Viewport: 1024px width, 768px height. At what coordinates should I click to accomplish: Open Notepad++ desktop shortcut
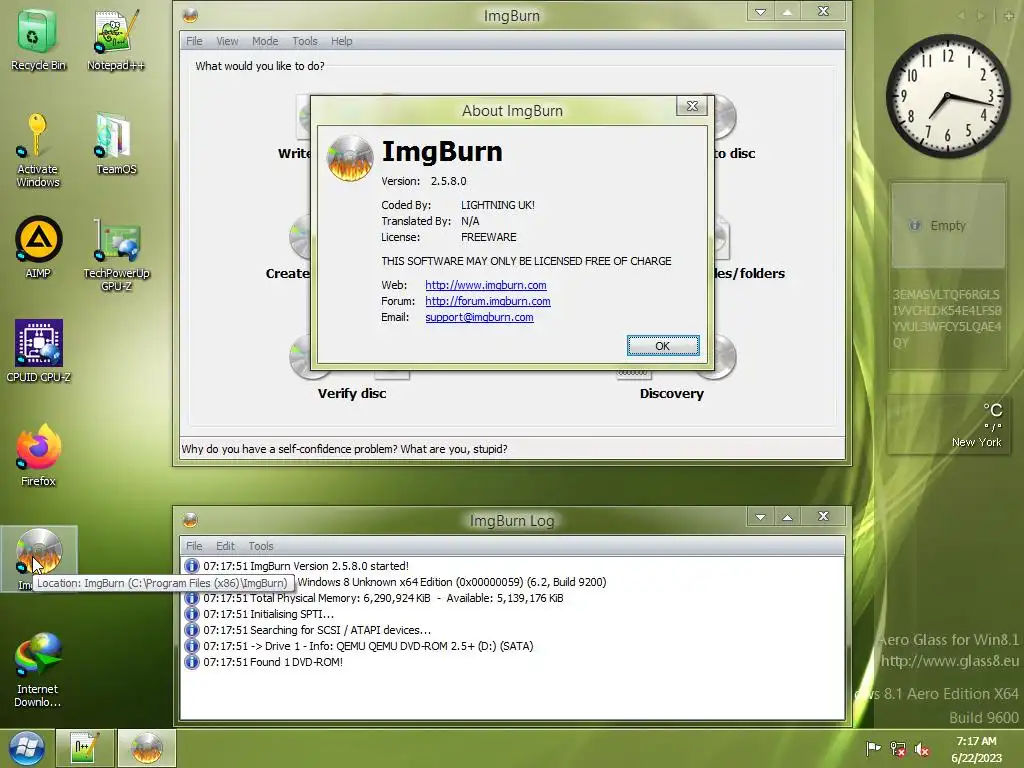[x=116, y=37]
